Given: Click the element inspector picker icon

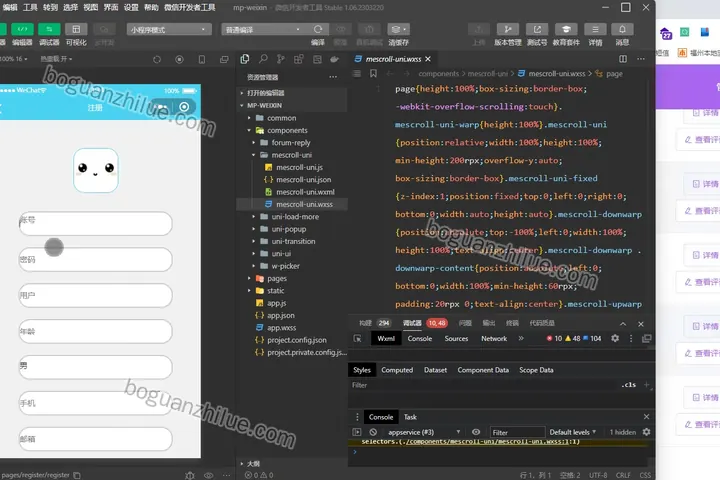Looking at the screenshot, I should click(x=357, y=339).
